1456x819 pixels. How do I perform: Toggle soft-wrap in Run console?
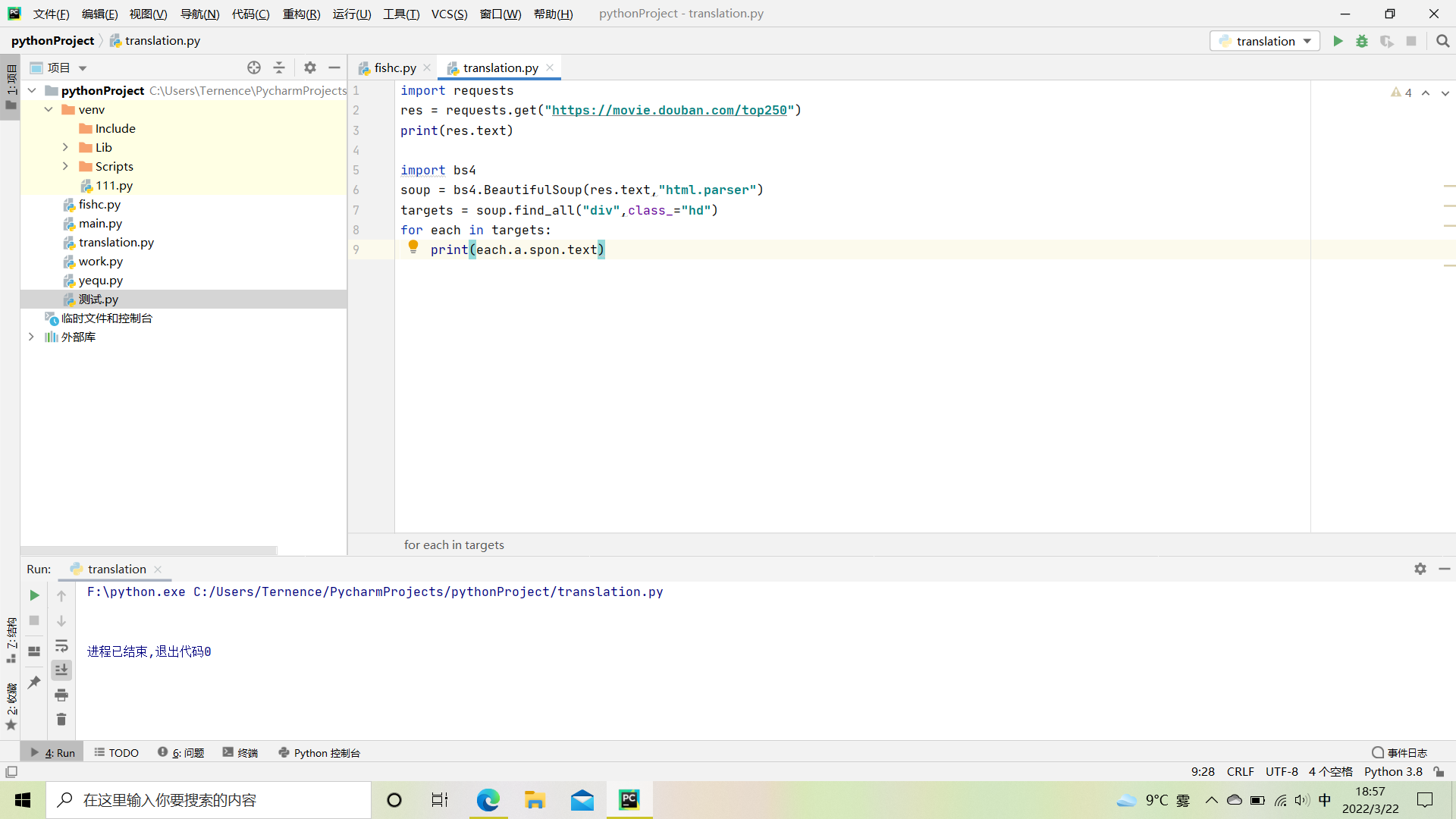pos(61,645)
